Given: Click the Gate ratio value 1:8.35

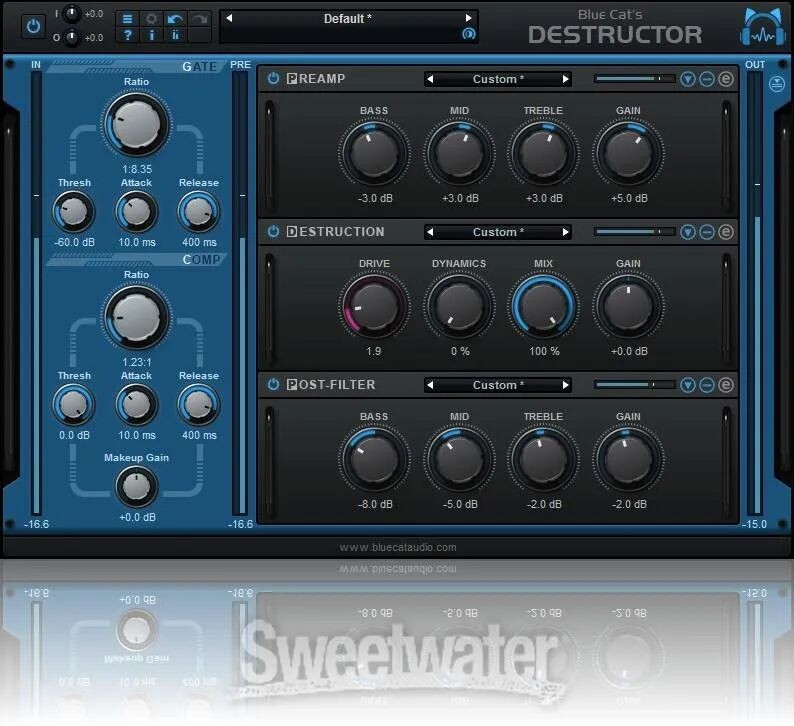Looking at the screenshot, I should coord(137,169).
